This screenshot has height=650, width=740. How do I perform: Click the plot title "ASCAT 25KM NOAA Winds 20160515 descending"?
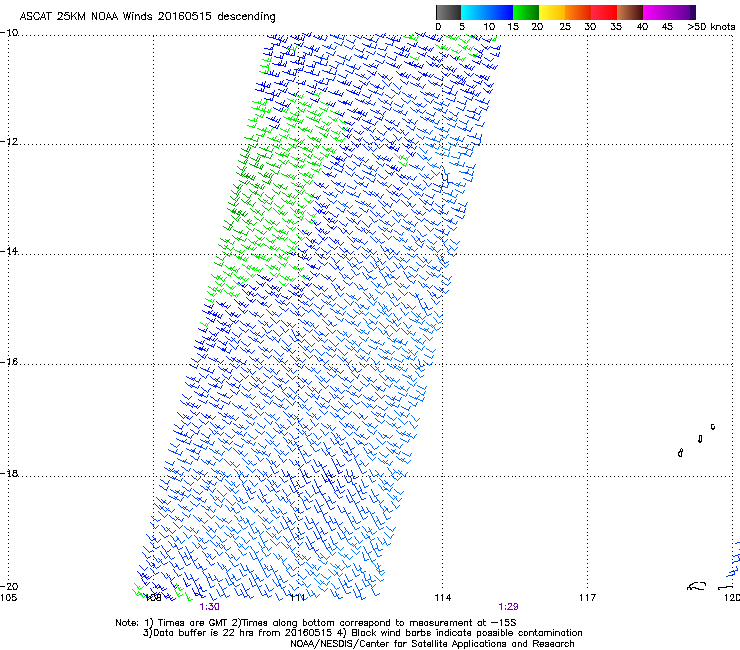pos(147,16)
